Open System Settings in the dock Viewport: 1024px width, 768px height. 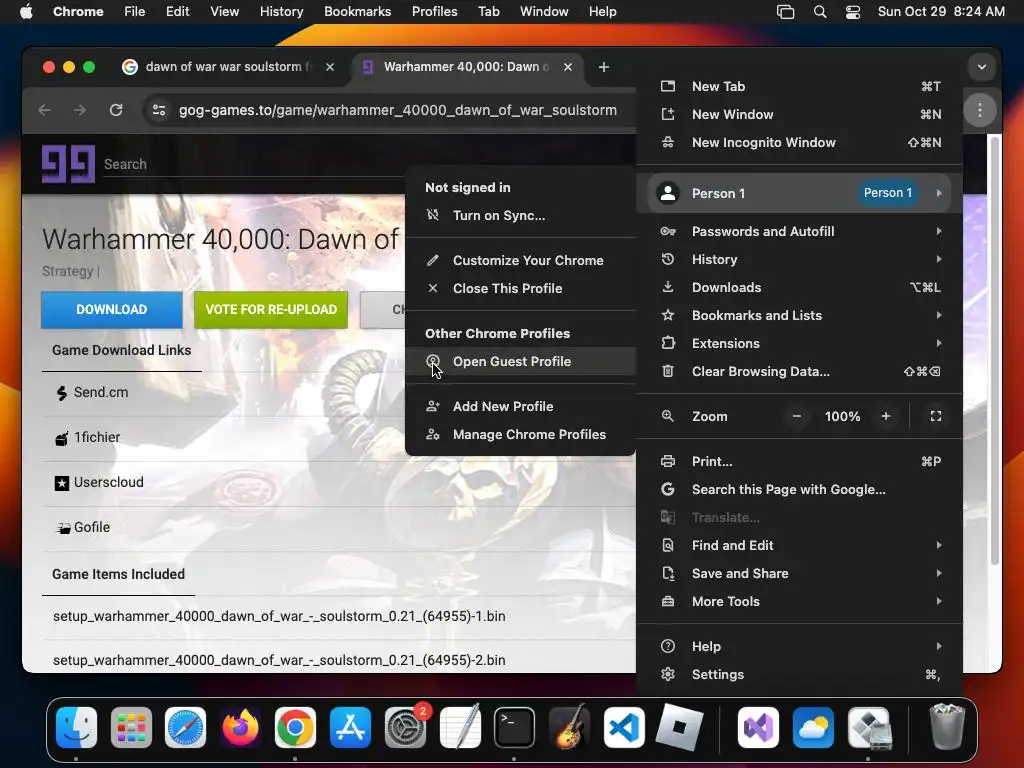click(x=405, y=727)
